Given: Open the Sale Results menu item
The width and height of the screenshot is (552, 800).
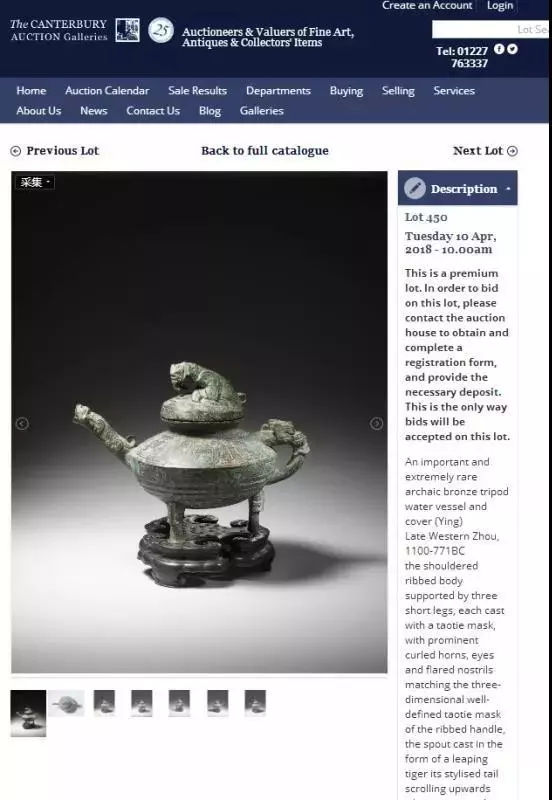Looking at the screenshot, I should (x=197, y=91).
